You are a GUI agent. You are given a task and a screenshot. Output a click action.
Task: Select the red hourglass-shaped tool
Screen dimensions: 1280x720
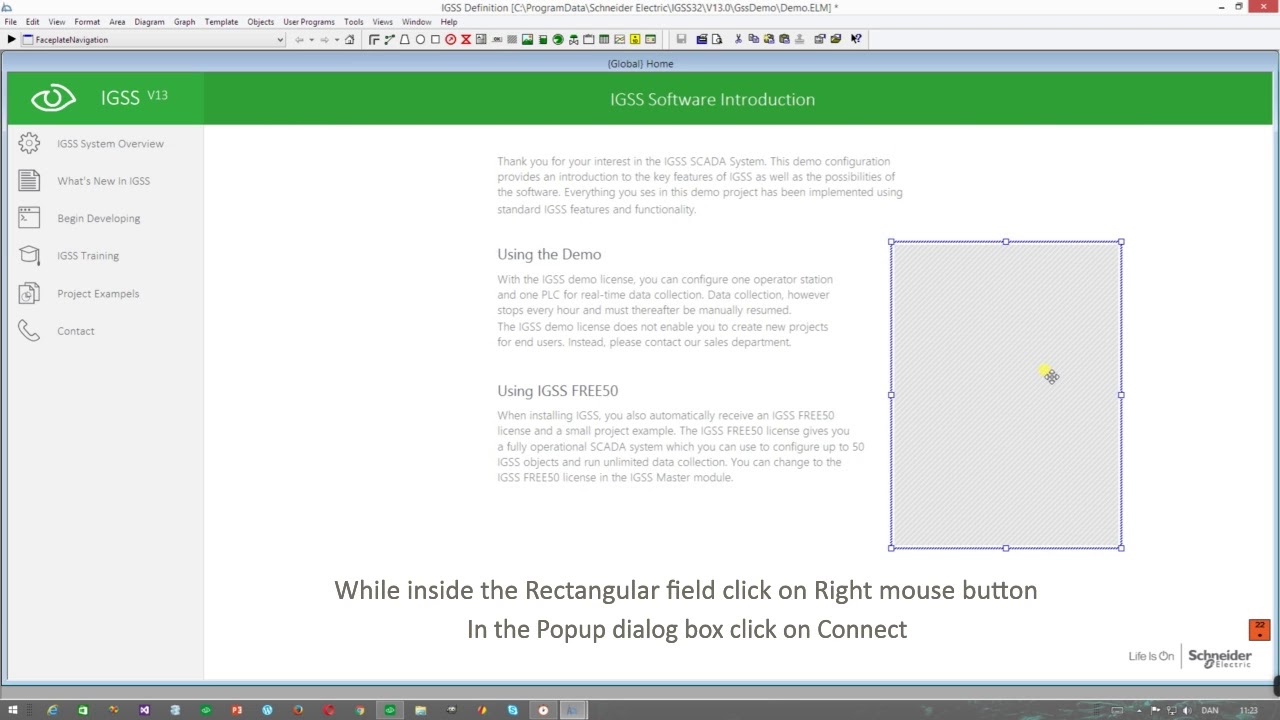465,40
